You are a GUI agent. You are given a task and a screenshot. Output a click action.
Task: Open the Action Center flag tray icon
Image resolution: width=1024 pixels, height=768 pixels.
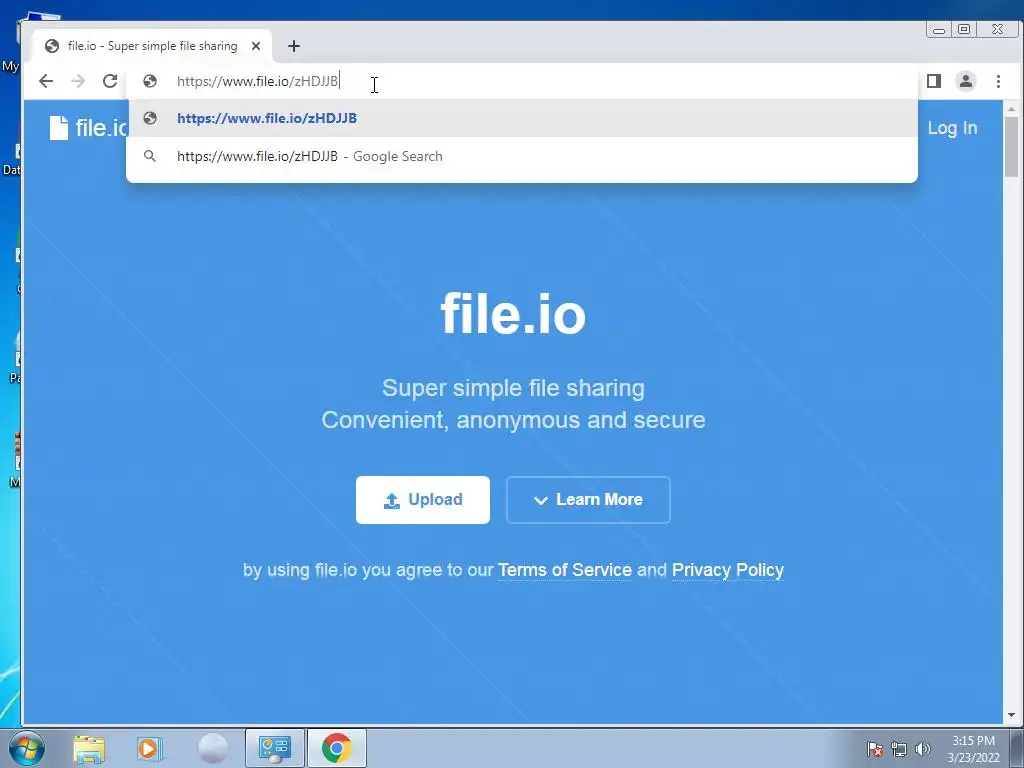point(875,748)
